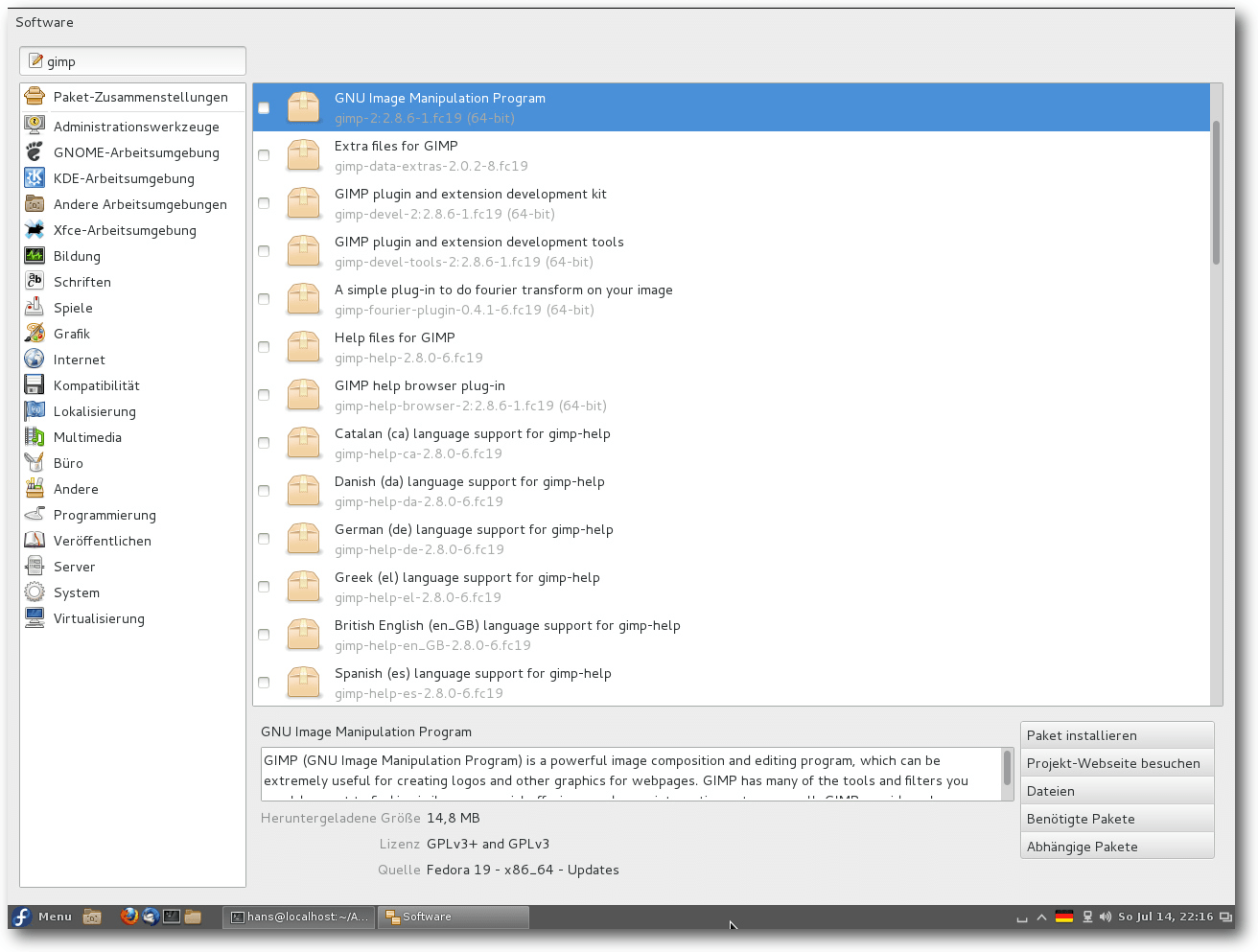This screenshot has width=1258, height=952.
Task: Tick the Greek language support checkbox
Action: click(264, 587)
